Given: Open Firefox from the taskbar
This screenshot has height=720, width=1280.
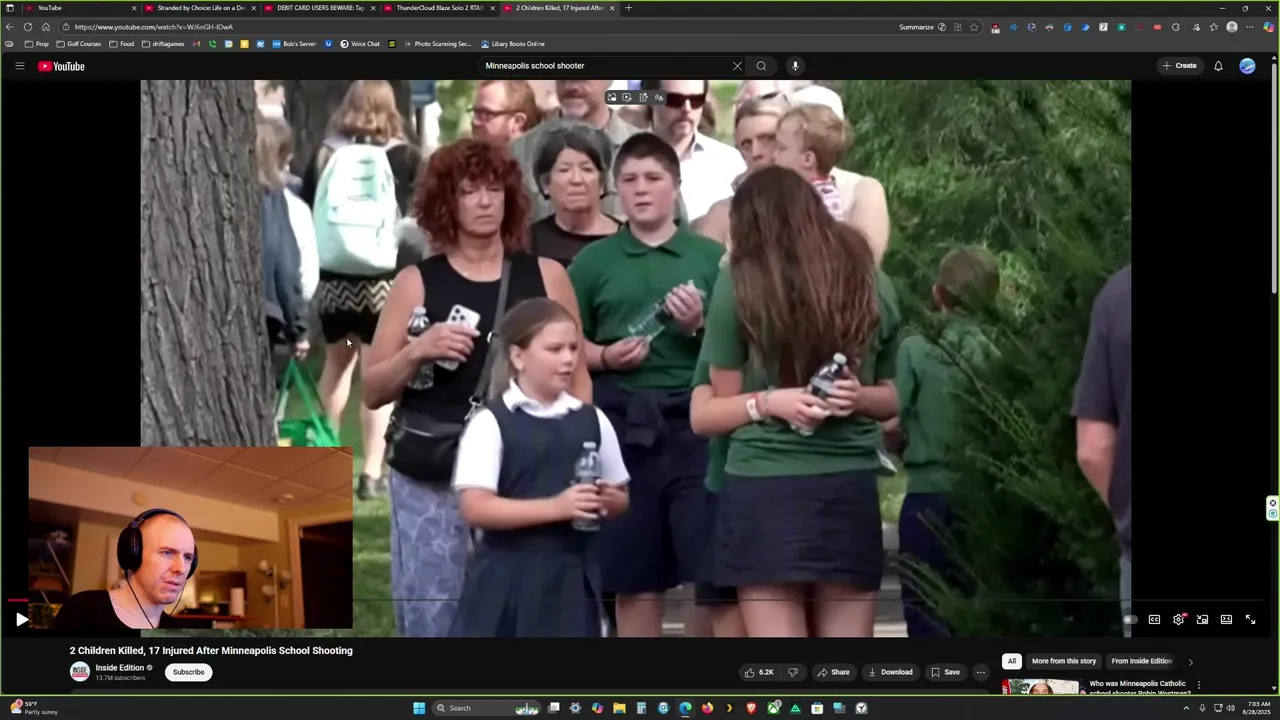Looking at the screenshot, I should 707,708.
